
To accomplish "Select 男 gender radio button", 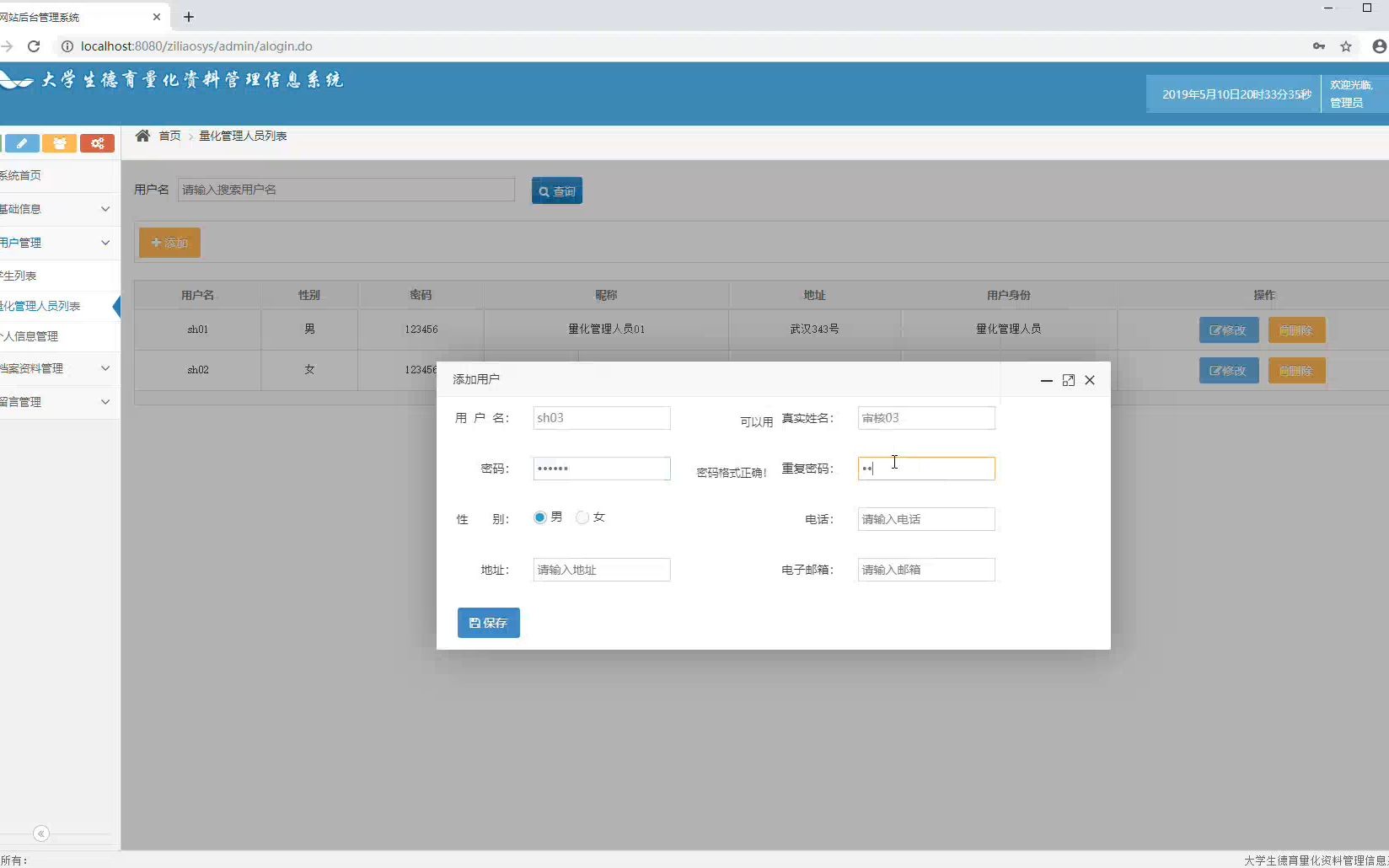I will coord(539,517).
